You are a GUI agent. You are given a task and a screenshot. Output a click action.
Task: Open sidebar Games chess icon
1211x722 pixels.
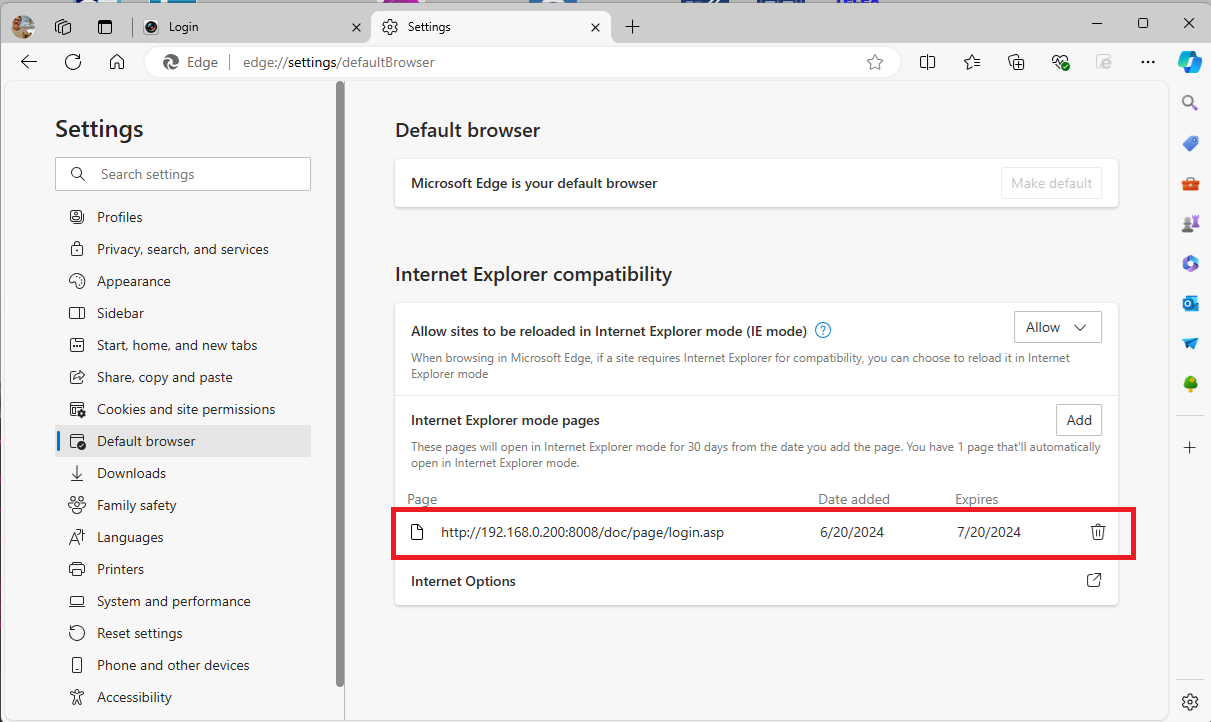pos(1190,223)
